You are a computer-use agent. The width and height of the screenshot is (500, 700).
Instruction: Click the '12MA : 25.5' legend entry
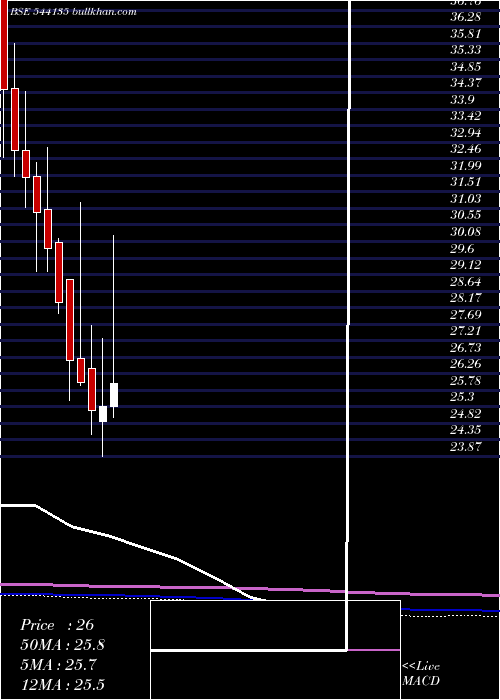(x=62, y=685)
